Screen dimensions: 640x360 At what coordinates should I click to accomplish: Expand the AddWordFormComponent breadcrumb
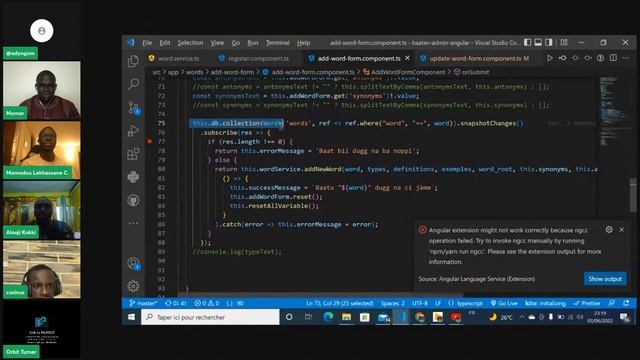coord(408,72)
